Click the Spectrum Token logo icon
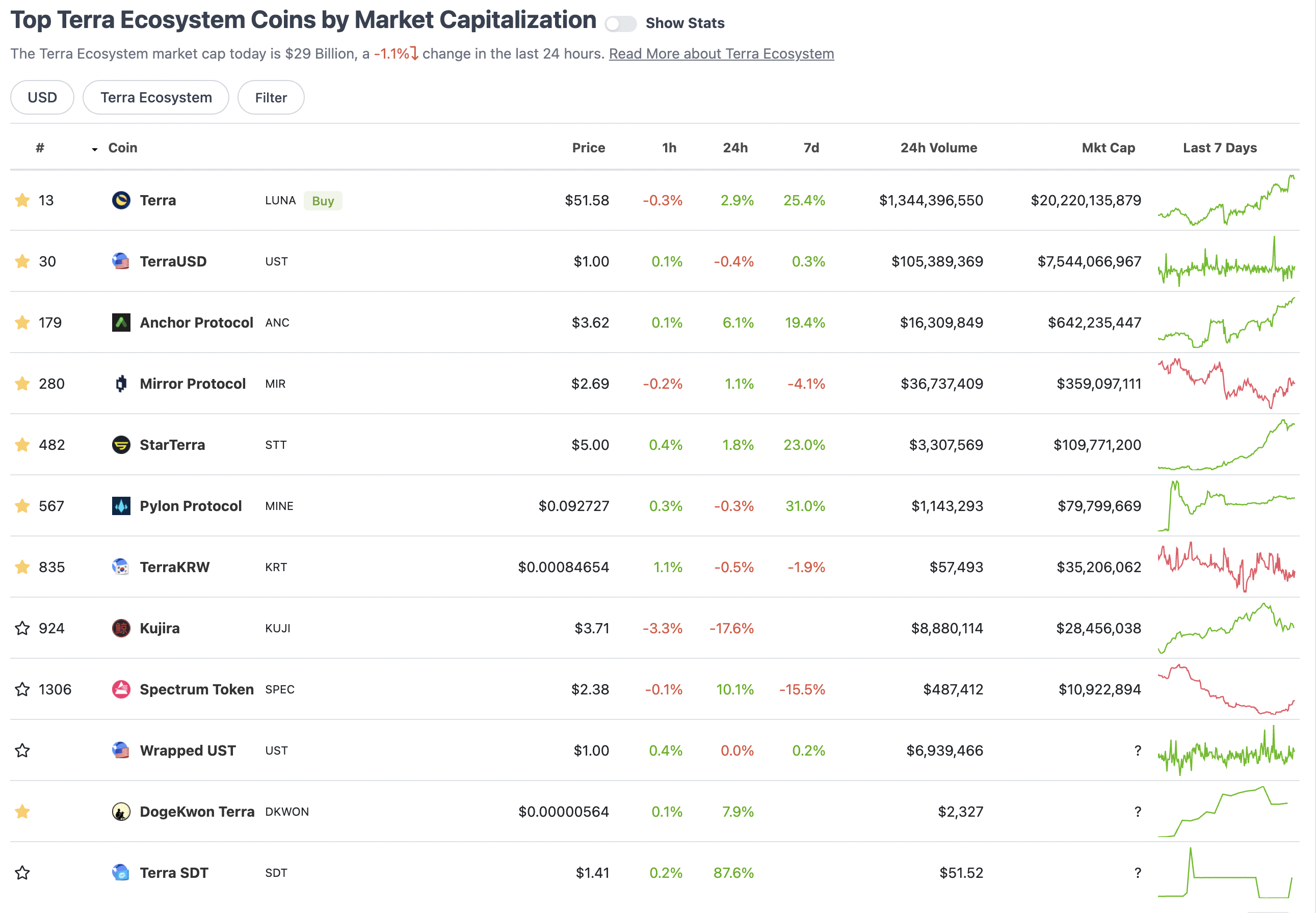 click(x=121, y=689)
